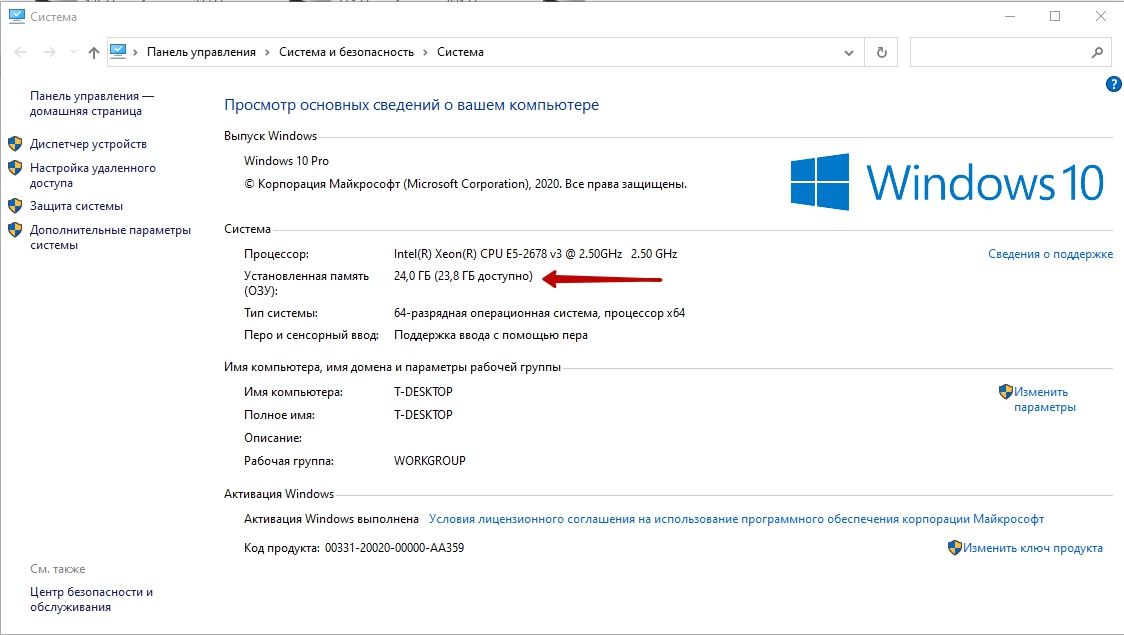Click the back navigation arrow
The image size is (1124, 635).
21,52
